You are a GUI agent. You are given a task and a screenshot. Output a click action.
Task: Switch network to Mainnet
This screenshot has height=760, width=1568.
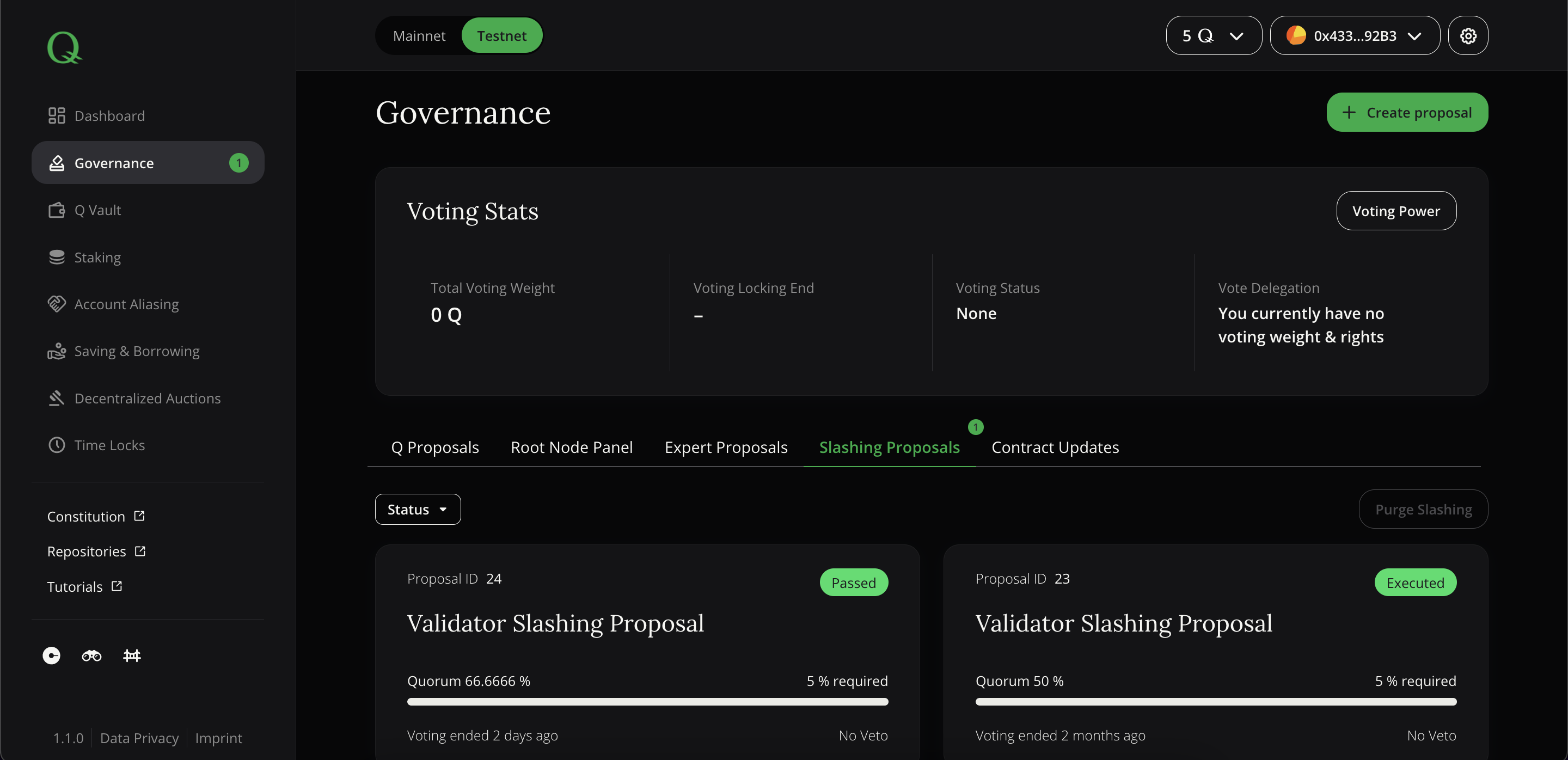(419, 35)
